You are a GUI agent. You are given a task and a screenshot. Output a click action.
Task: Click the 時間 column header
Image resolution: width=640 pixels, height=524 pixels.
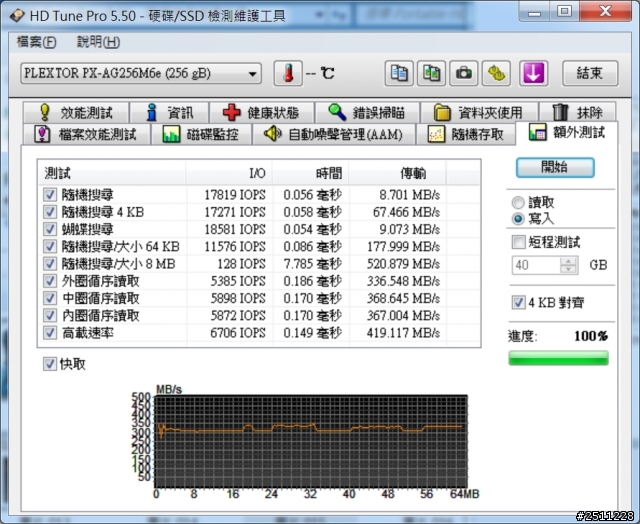[x=310, y=173]
